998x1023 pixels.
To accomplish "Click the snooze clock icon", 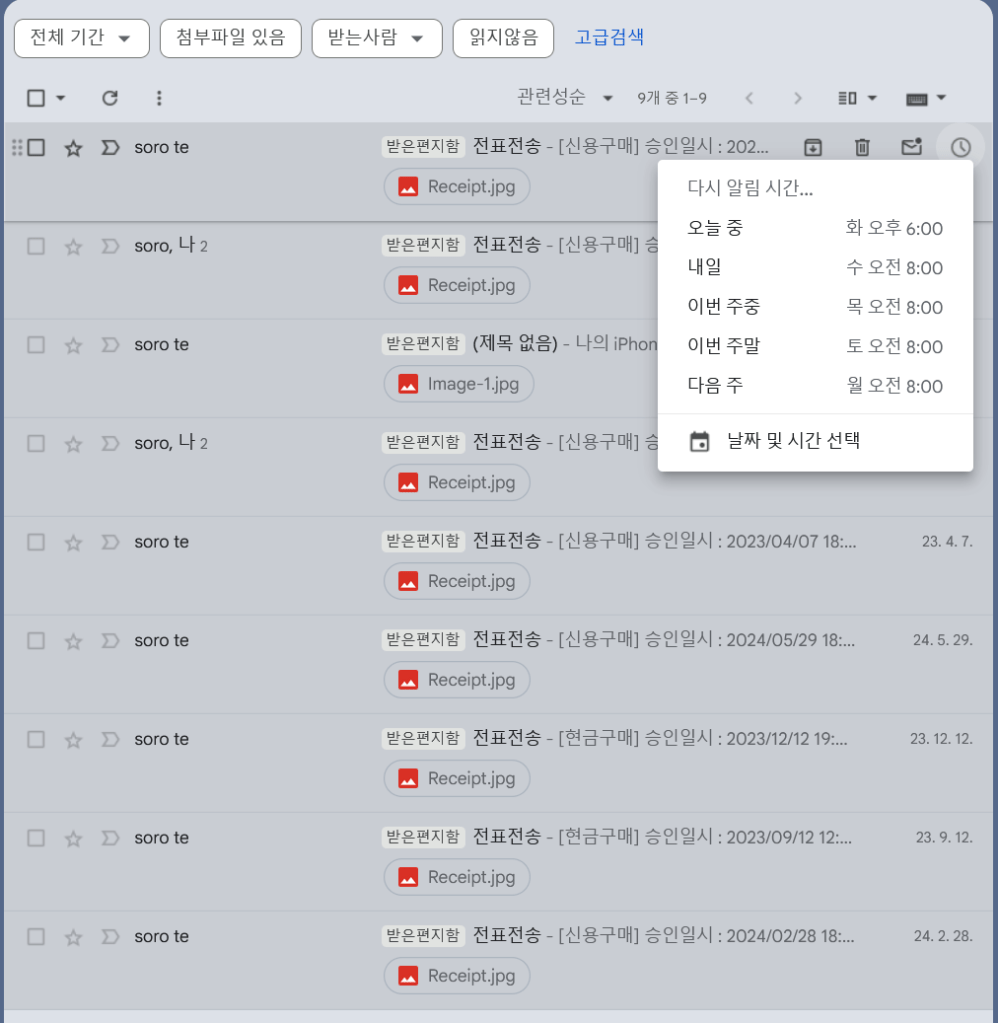I will click(960, 148).
